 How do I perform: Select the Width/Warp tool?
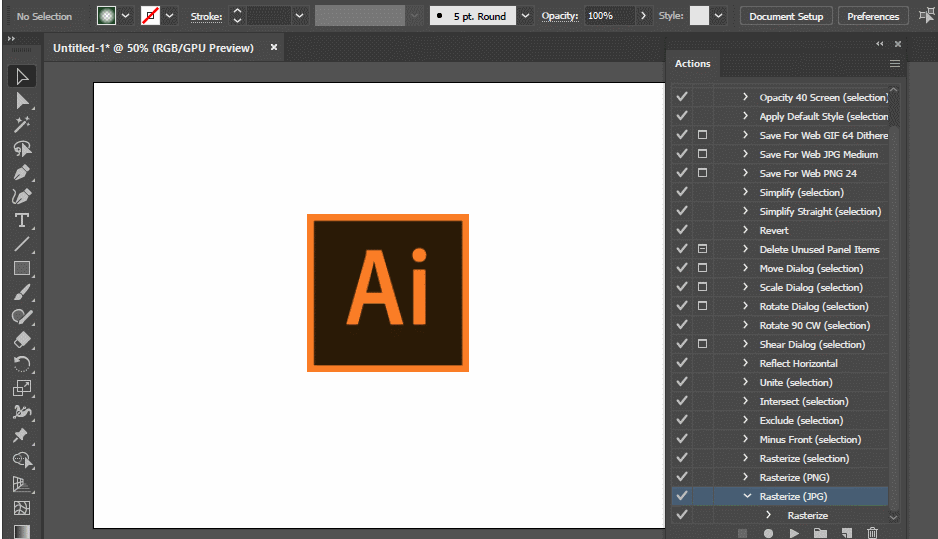click(x=22, y=412)
